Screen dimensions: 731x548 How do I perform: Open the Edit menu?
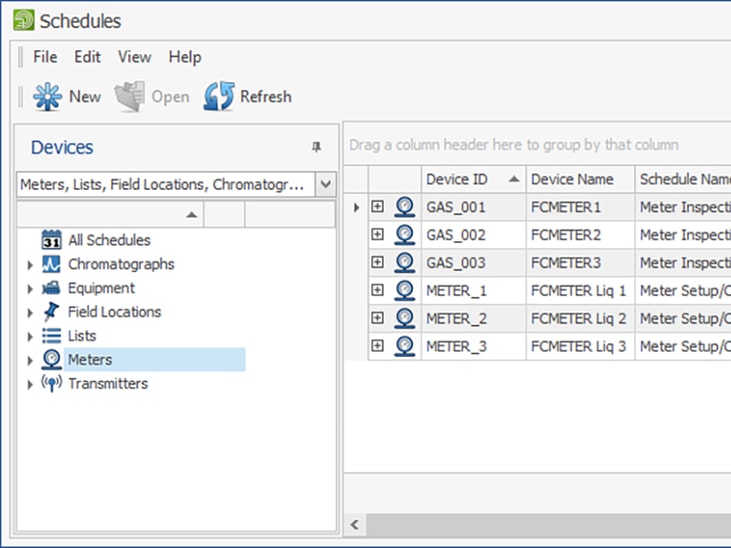[x=87, y=57]
